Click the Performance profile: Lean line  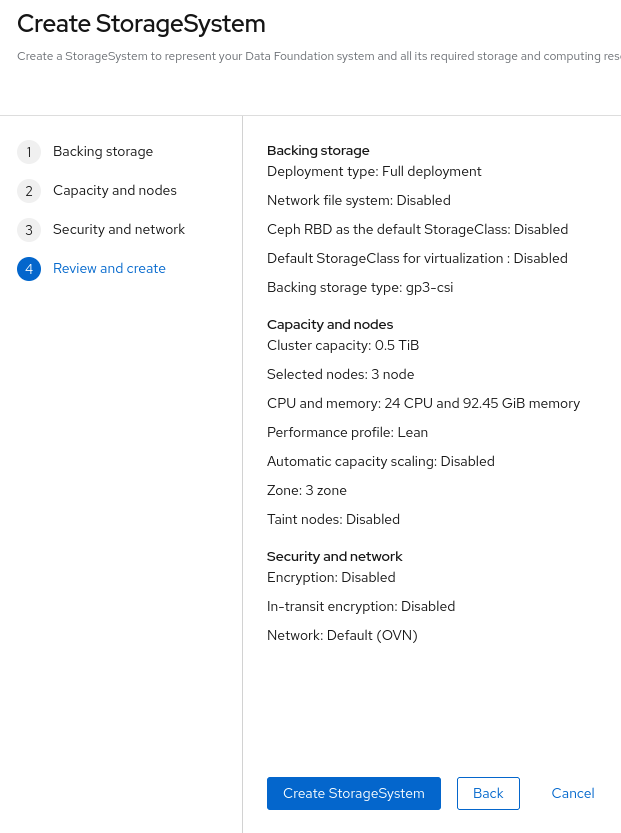[347, 433]
